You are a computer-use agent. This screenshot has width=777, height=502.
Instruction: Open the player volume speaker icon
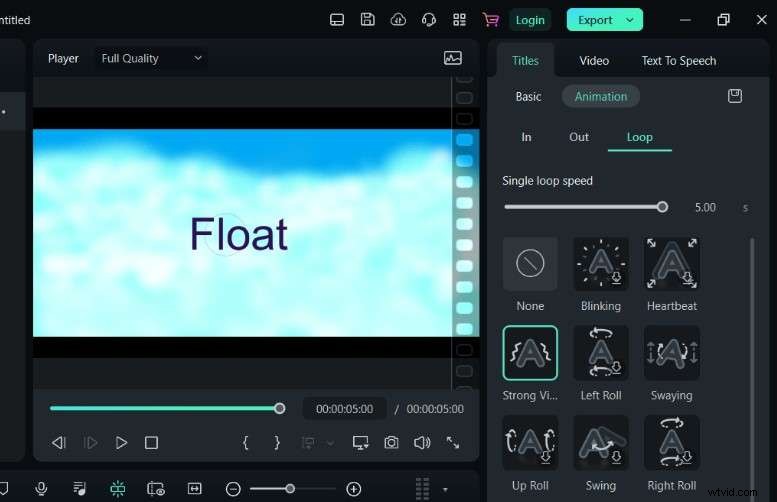[422, 443]
